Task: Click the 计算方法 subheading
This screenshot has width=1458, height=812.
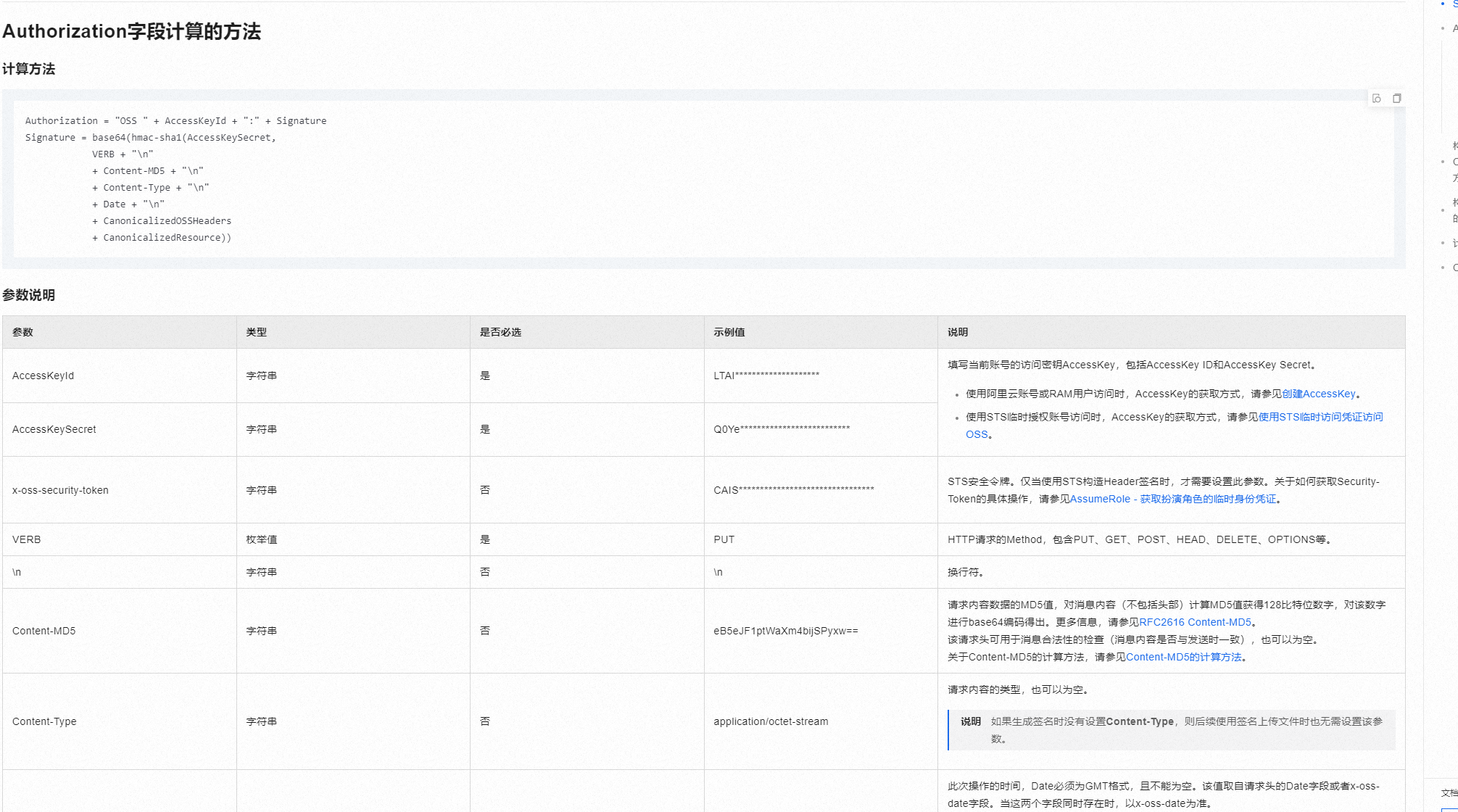Action: tap(29, 69)
